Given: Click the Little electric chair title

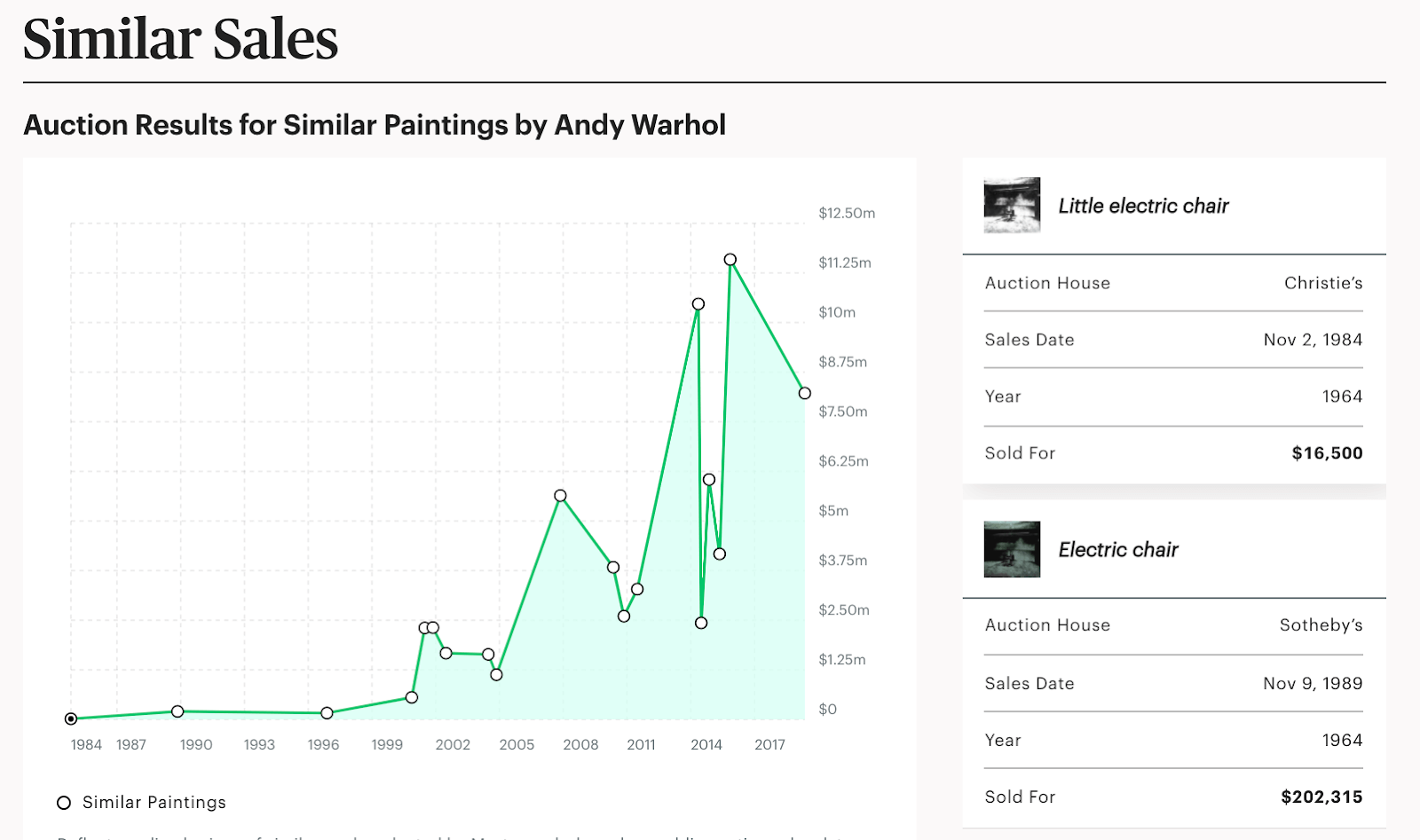Looking at the screenshot, I should click(x=1143, y=206).
